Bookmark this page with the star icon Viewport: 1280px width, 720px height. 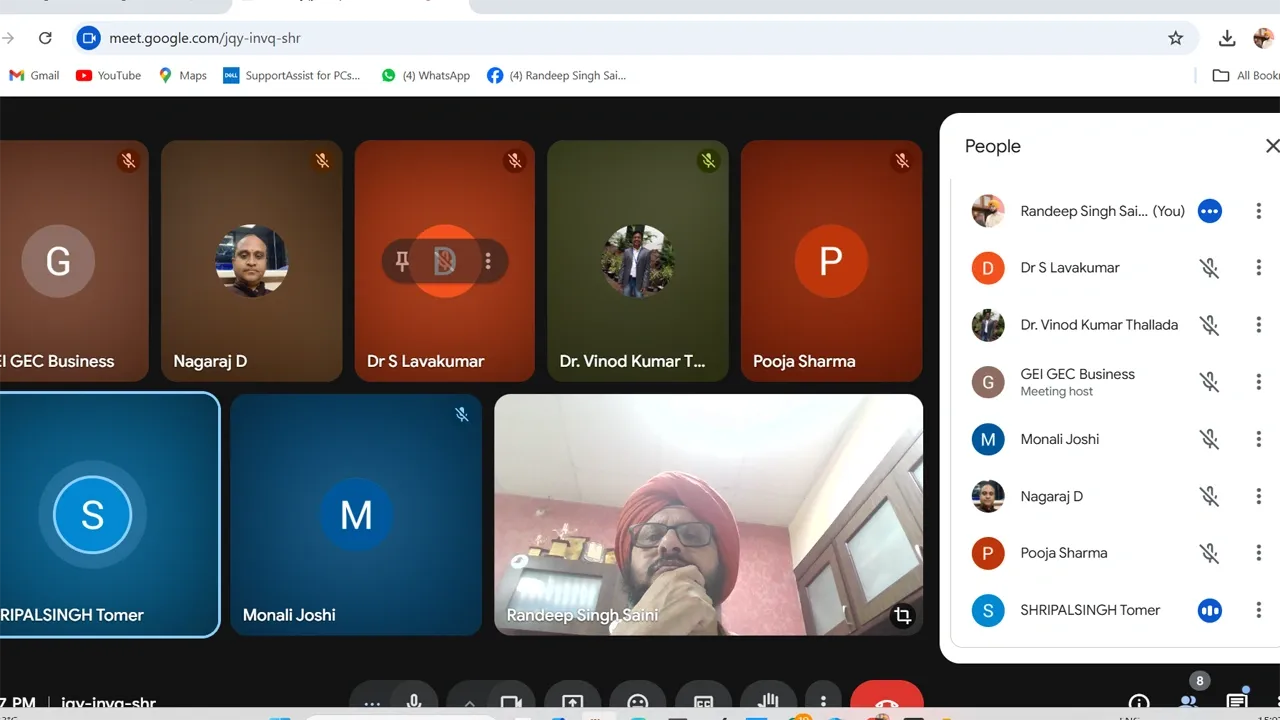[1176, 38]
